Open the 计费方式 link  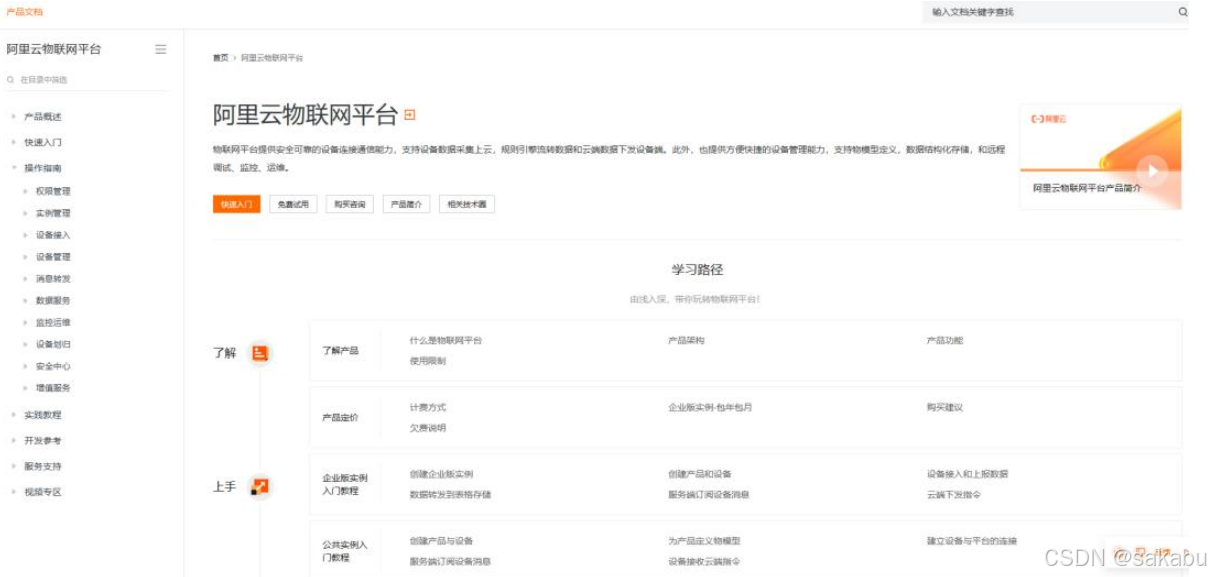(x=428, y=408)
